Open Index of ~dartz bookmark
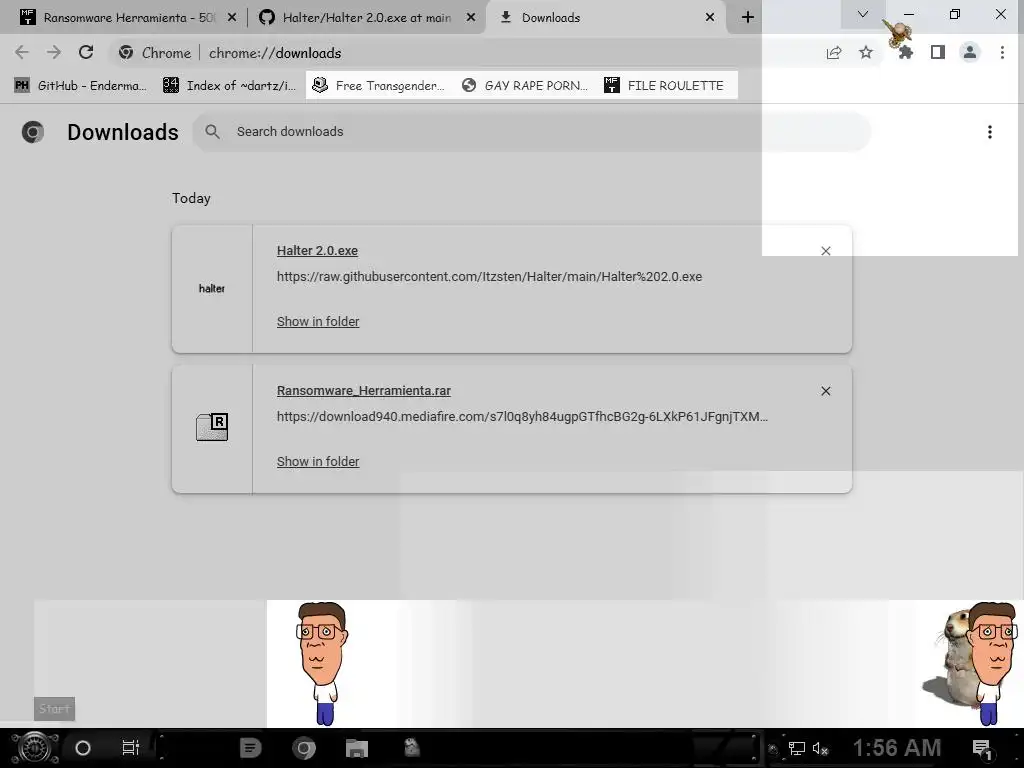This screenshot has height=768, width=1024. [x=230, y=86]
